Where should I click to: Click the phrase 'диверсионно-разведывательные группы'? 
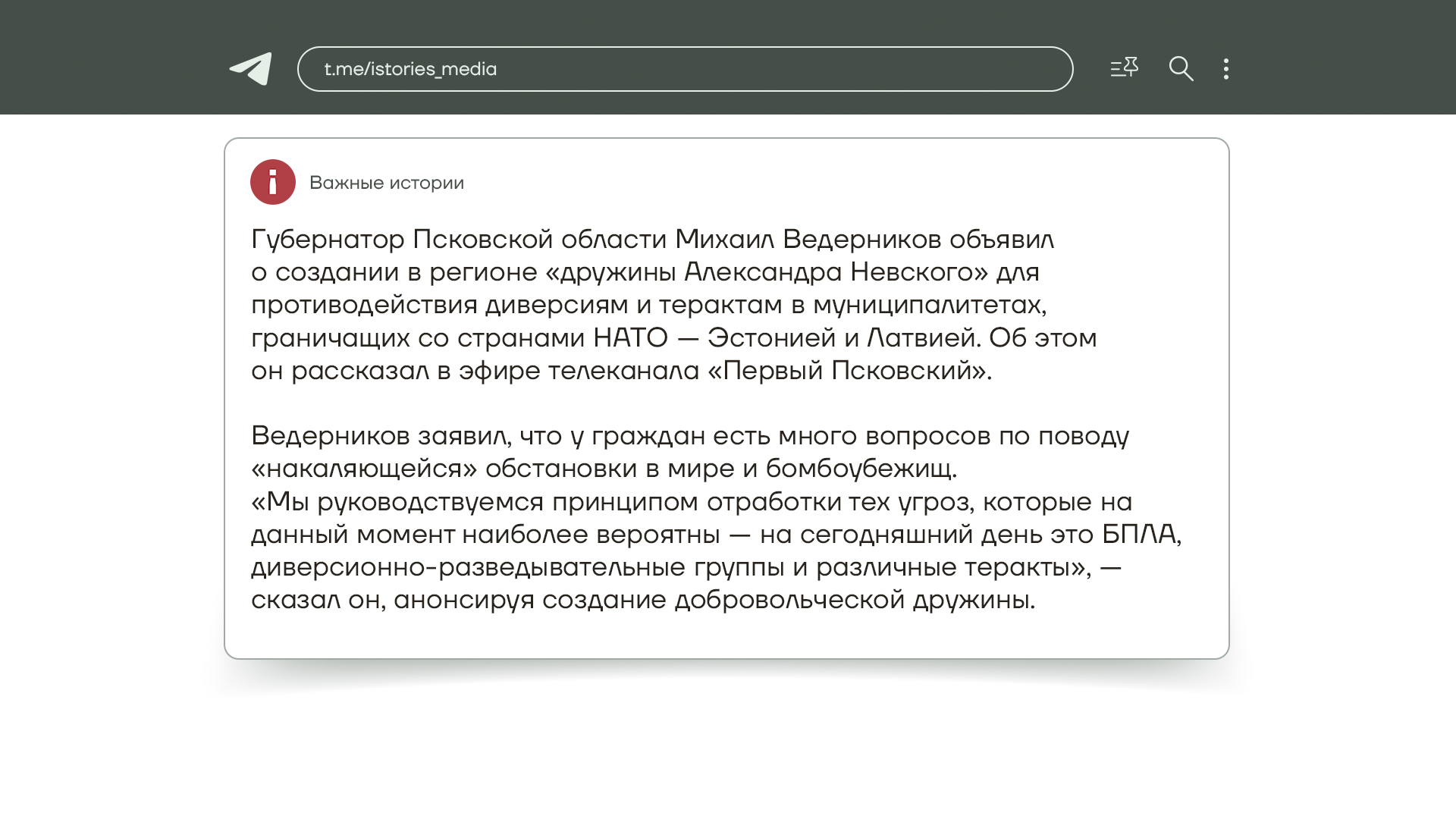[517, 567]
